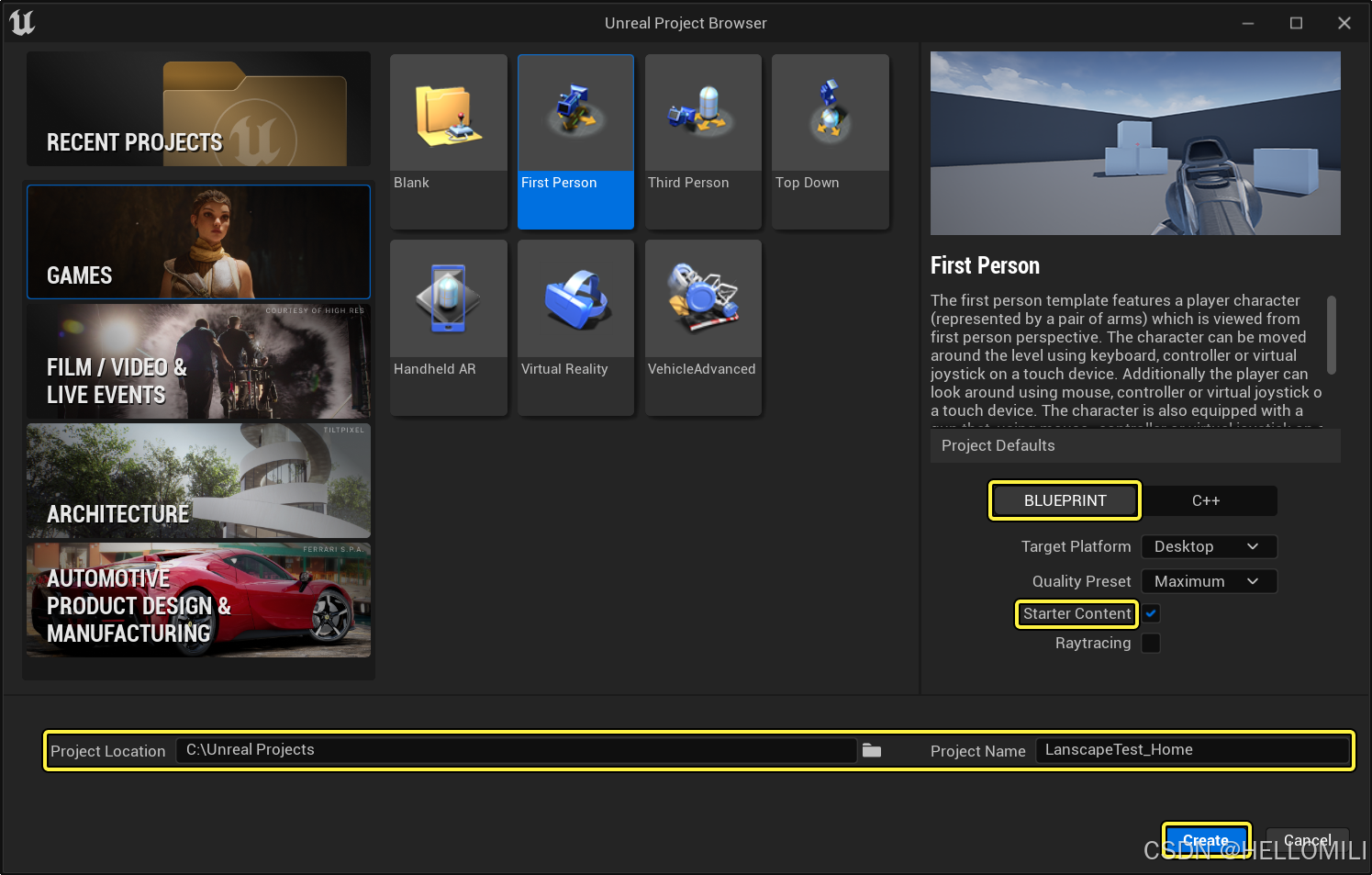Pick the VehicleAdvanced template
This screenshot has height=875, width=1372.
(703, 328)
